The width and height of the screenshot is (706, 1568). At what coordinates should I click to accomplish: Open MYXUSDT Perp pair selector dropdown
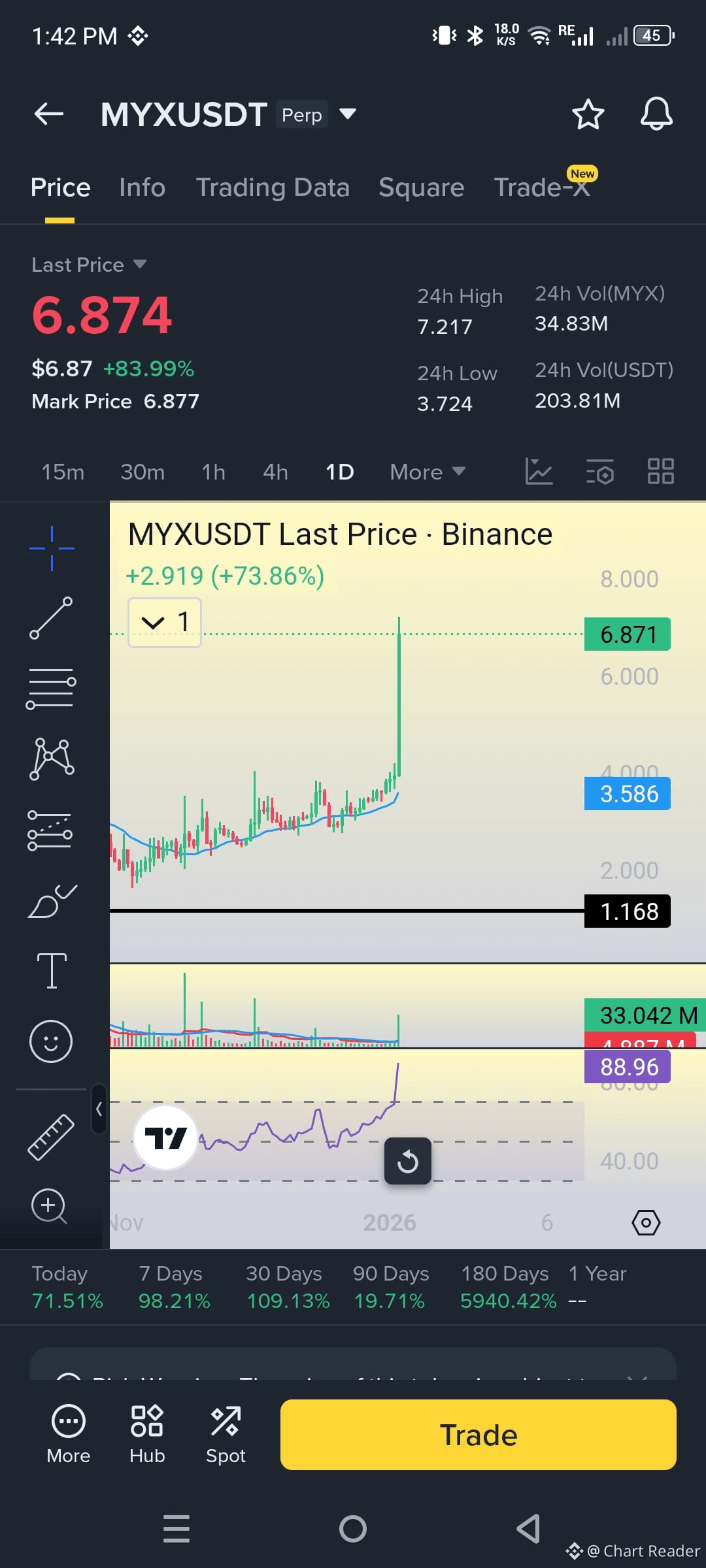(228, 114)
